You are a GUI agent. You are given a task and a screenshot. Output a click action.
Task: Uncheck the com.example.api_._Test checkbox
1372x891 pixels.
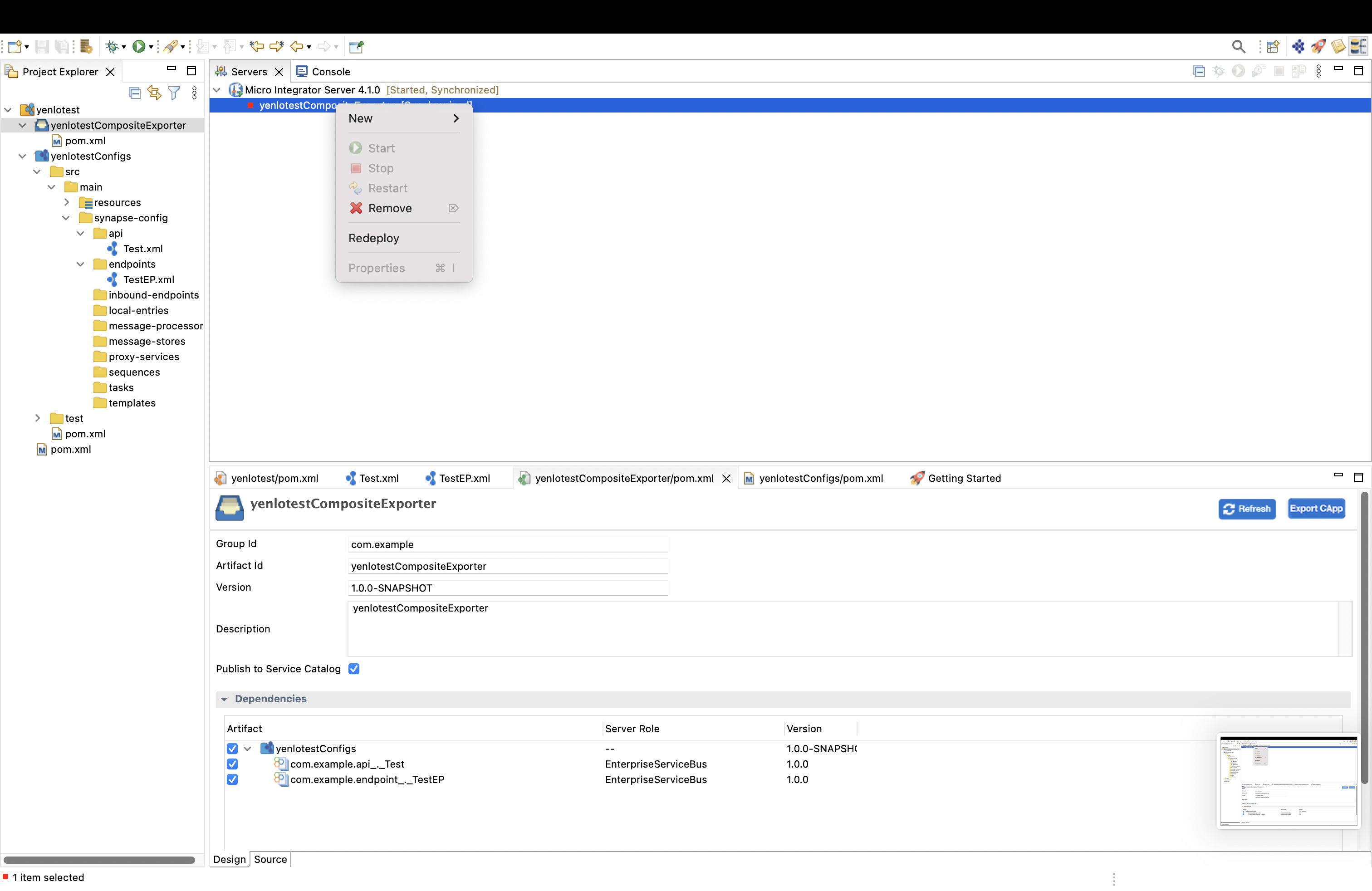[232, 764]
